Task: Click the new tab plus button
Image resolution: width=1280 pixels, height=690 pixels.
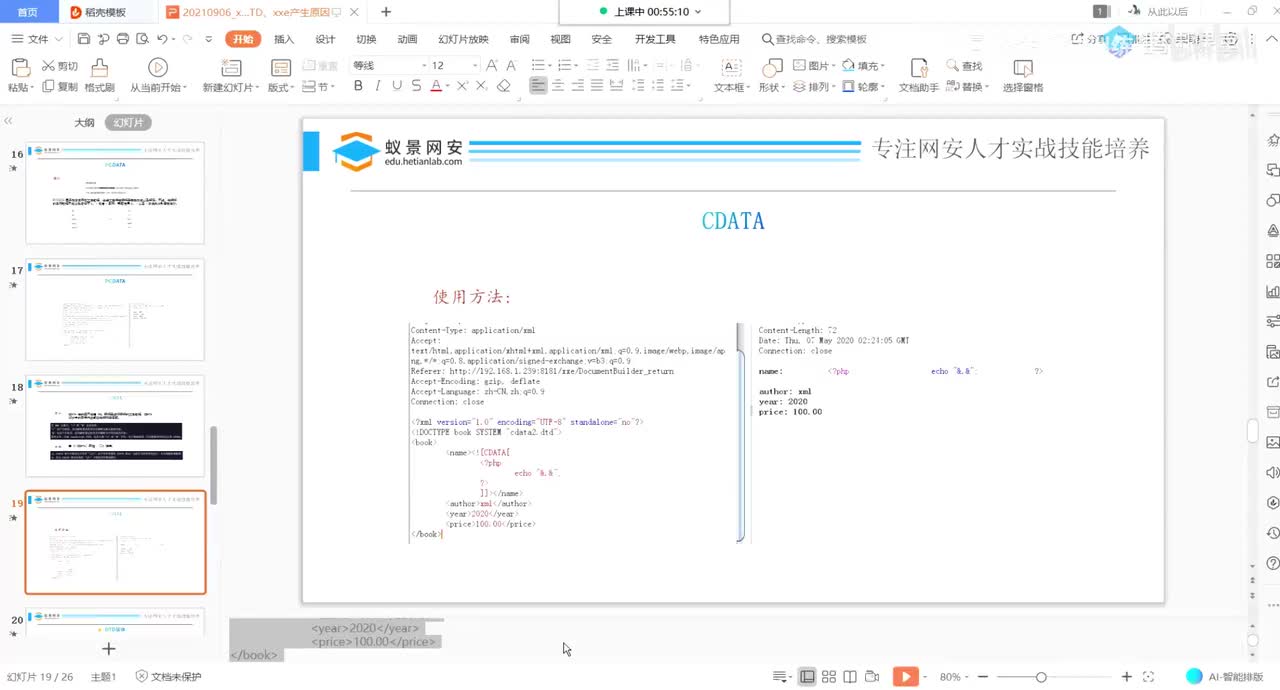Action: click(x=387, y=12)
